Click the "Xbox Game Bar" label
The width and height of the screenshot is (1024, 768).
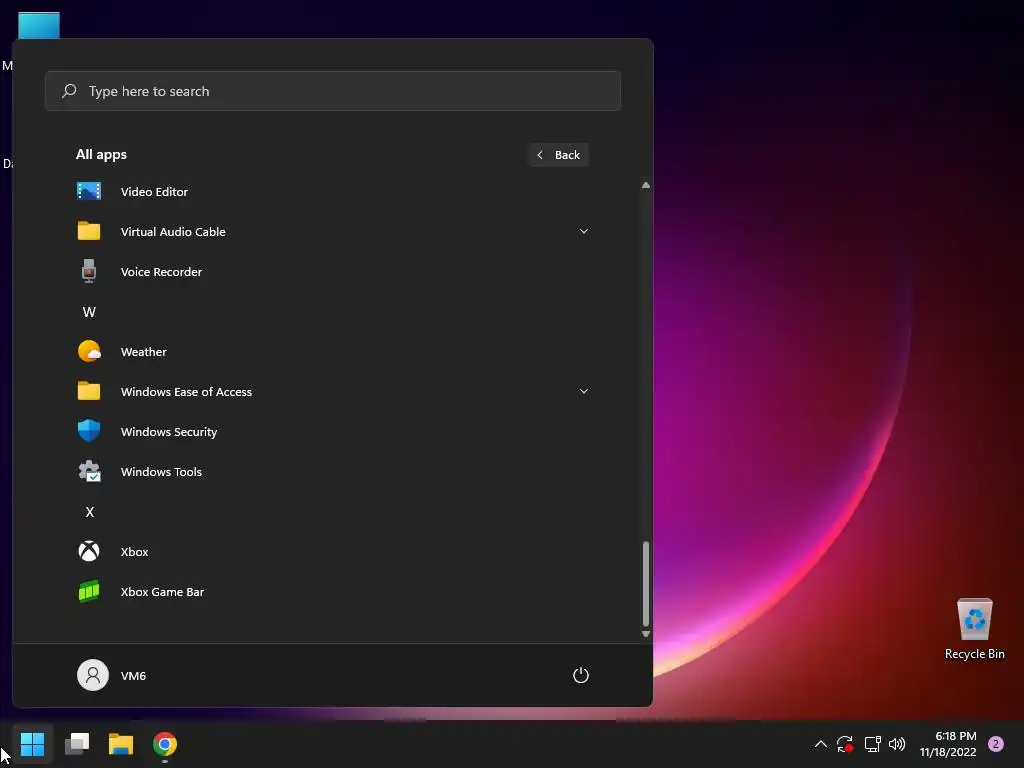(162, 592)
